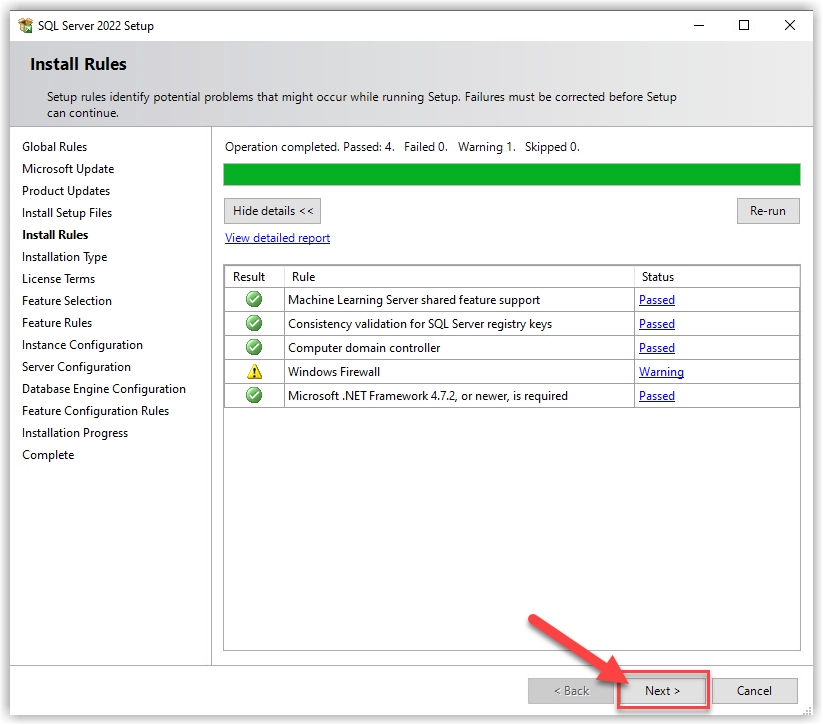Select Feature Rules step in sidebar

pyautogui.click(x=57, y=323)
